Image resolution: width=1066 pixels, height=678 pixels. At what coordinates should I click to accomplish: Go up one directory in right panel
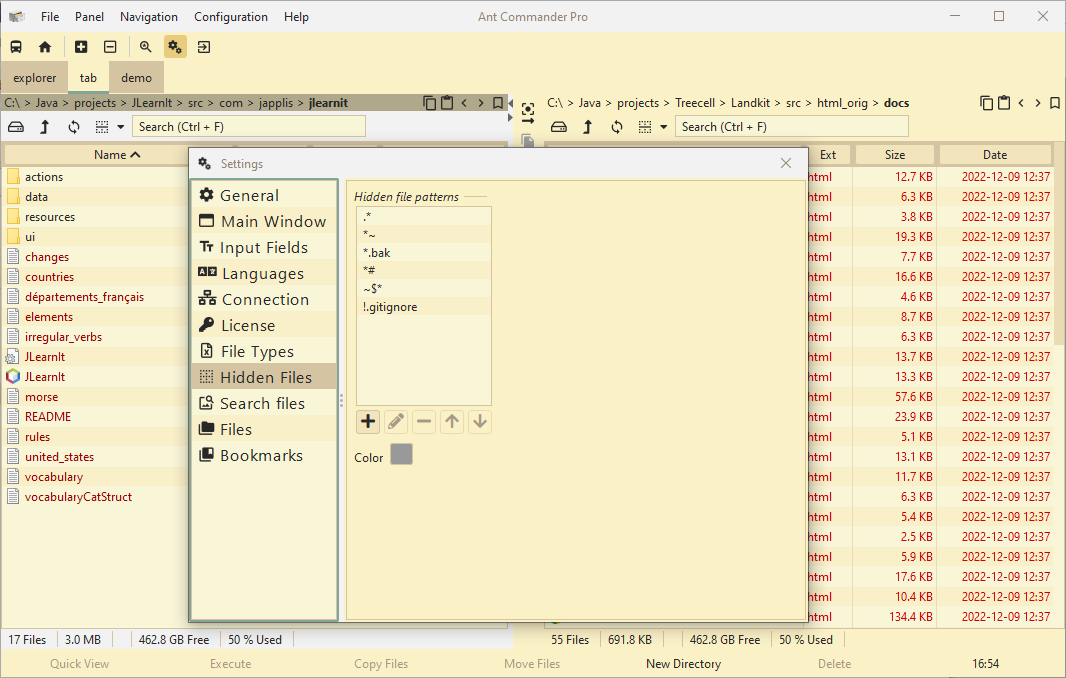coord(587,126)
